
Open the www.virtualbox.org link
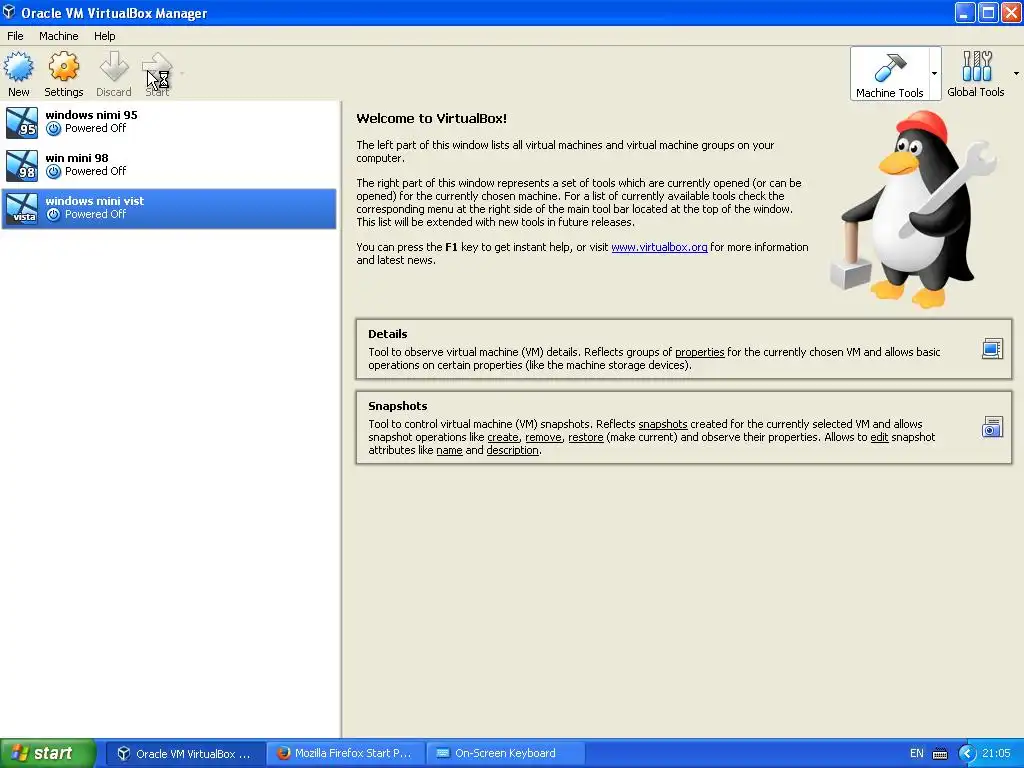pyautogui.click(x=659, y=248)
